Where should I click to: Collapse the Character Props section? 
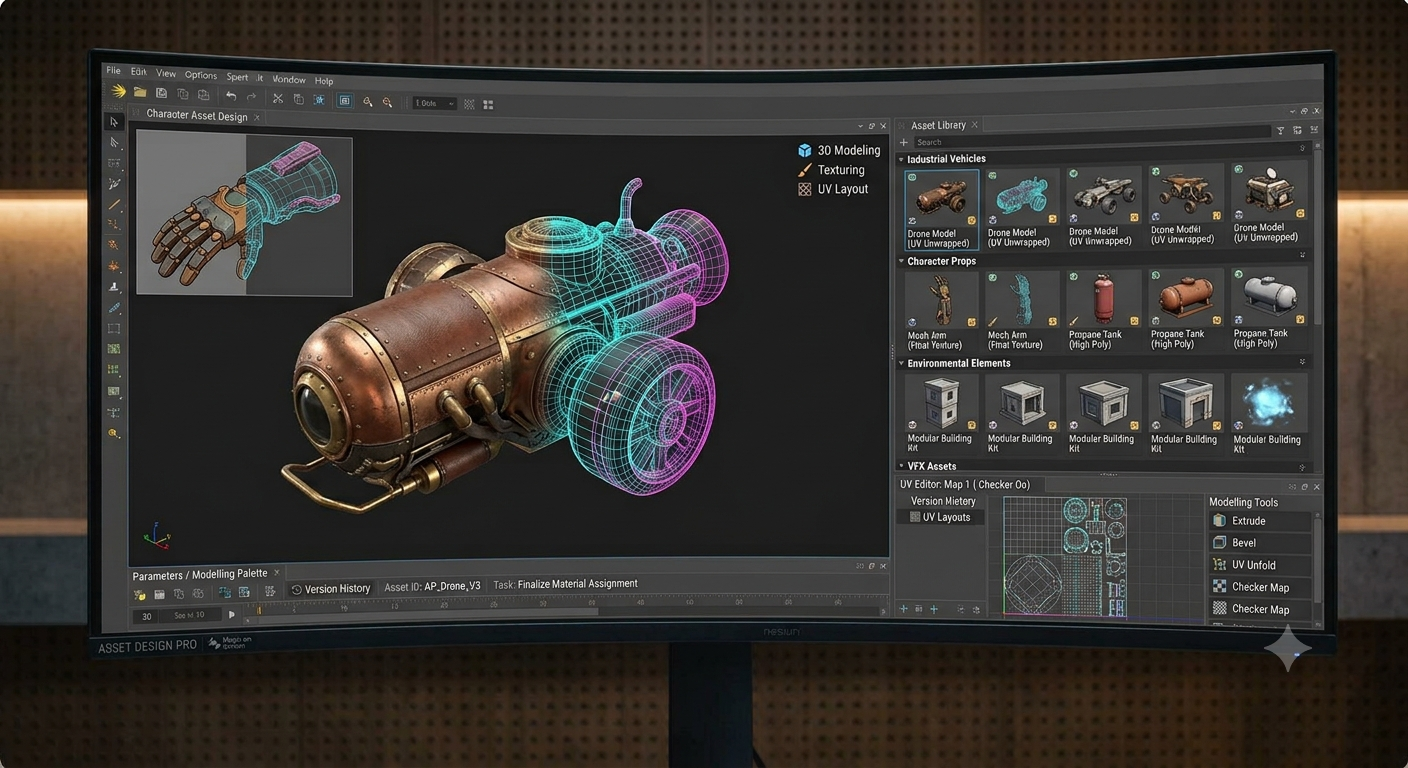coord(901,261)
